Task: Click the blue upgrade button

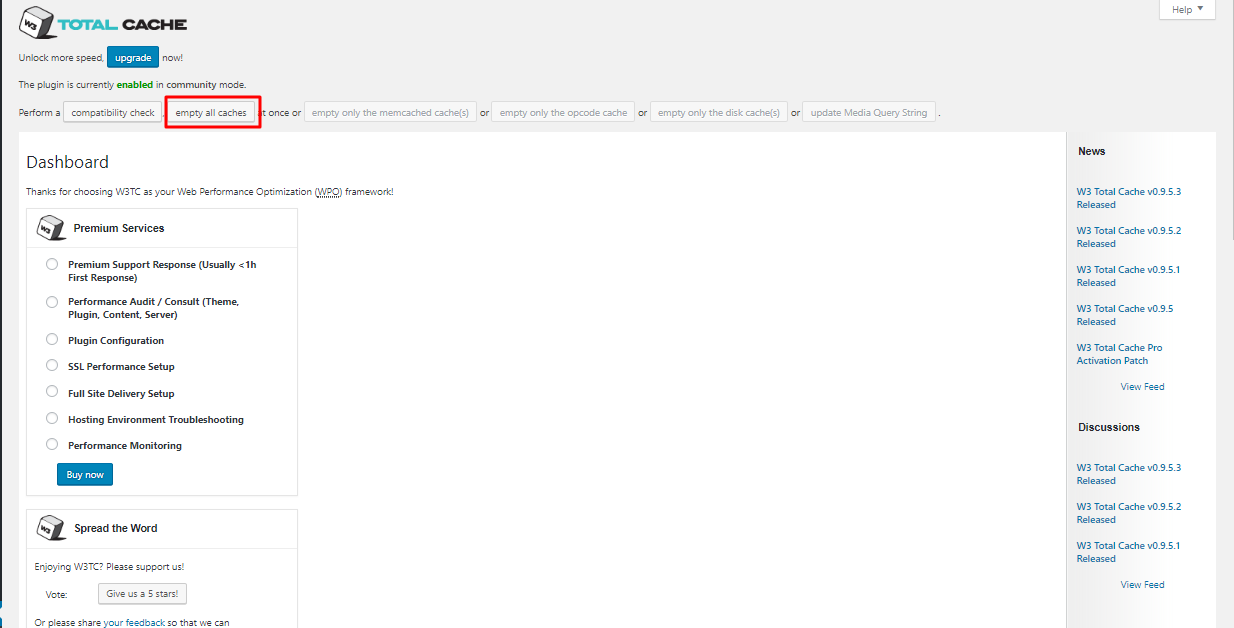Action: pos(133,58)
